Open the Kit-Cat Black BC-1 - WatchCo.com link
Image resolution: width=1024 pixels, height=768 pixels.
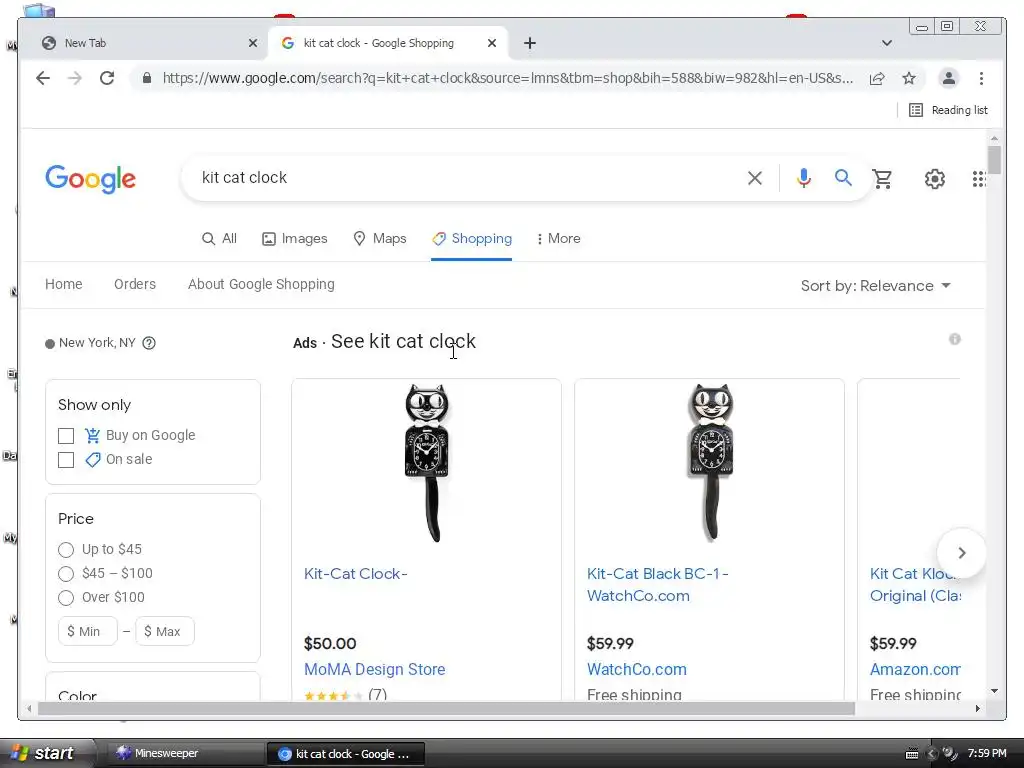pos(657,585)
